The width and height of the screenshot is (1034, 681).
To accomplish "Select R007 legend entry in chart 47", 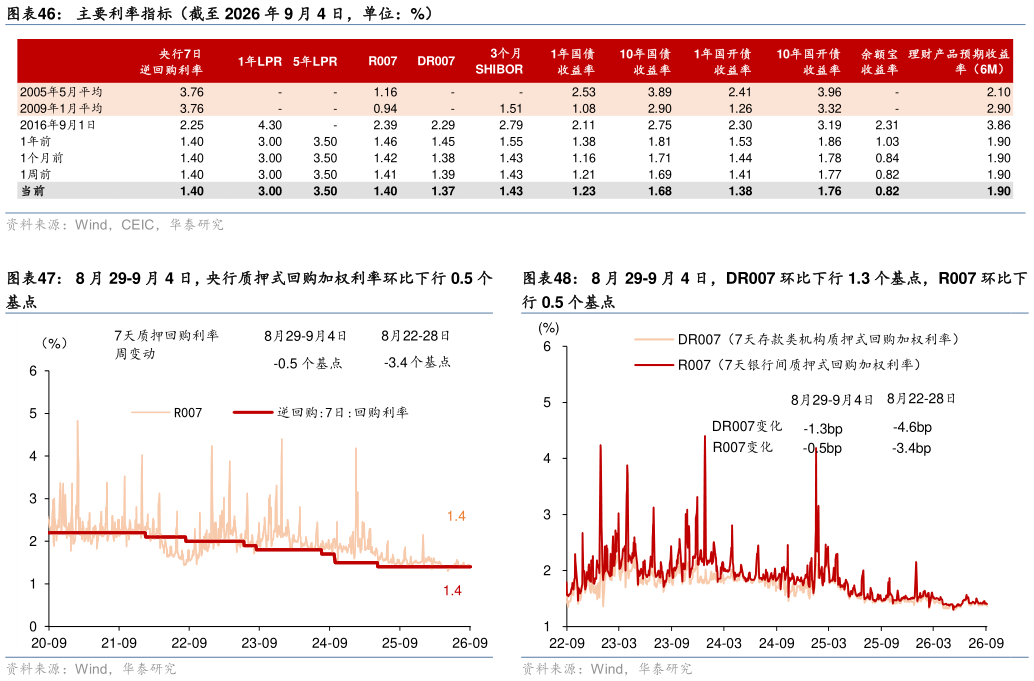I will click(167, 413).
